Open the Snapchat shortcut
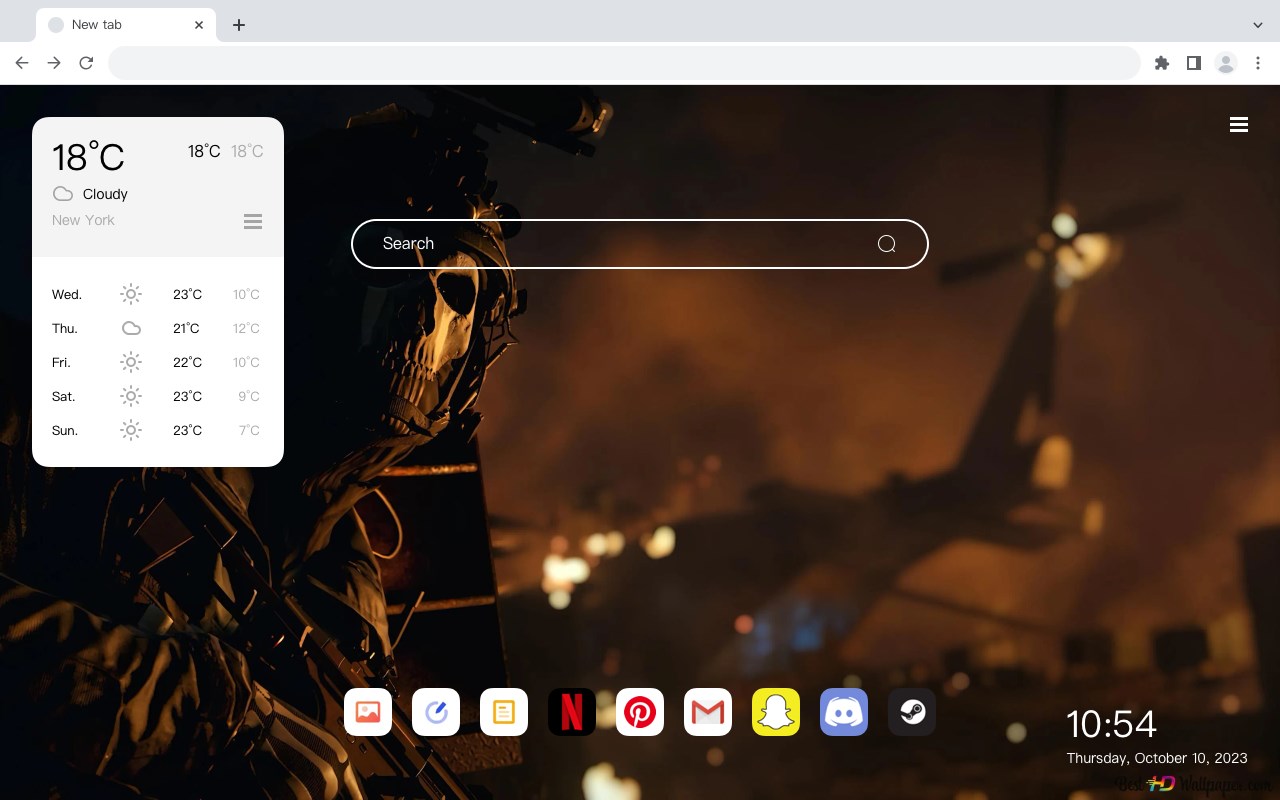Image resolution: width=1280 pixels, height=800 pixels. tap(776, 712)
